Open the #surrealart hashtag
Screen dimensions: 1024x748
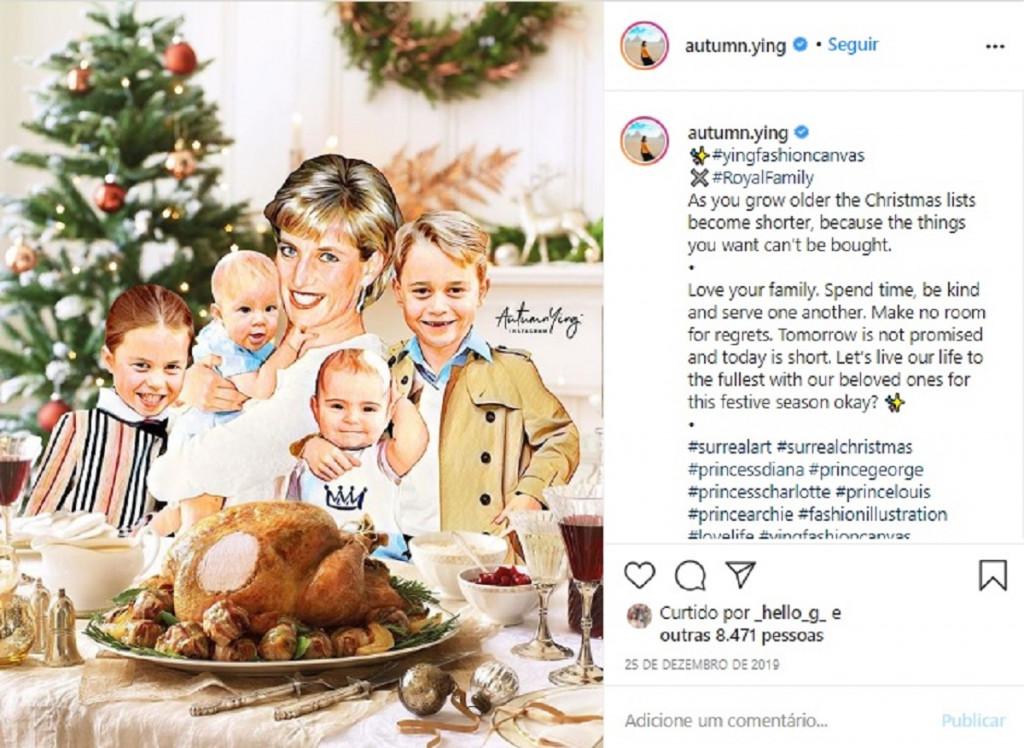pyautogui.click(x=729, y=447)
